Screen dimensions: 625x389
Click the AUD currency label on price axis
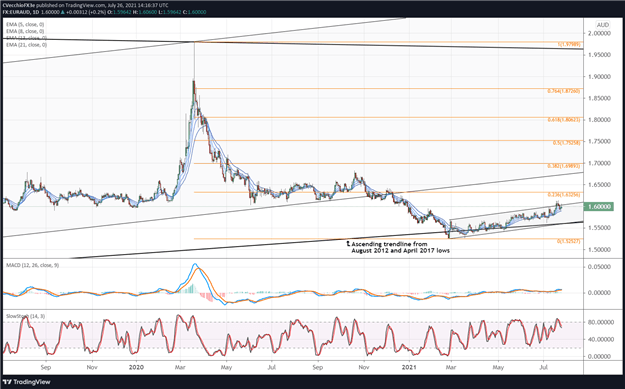click(x=602, y=25)
